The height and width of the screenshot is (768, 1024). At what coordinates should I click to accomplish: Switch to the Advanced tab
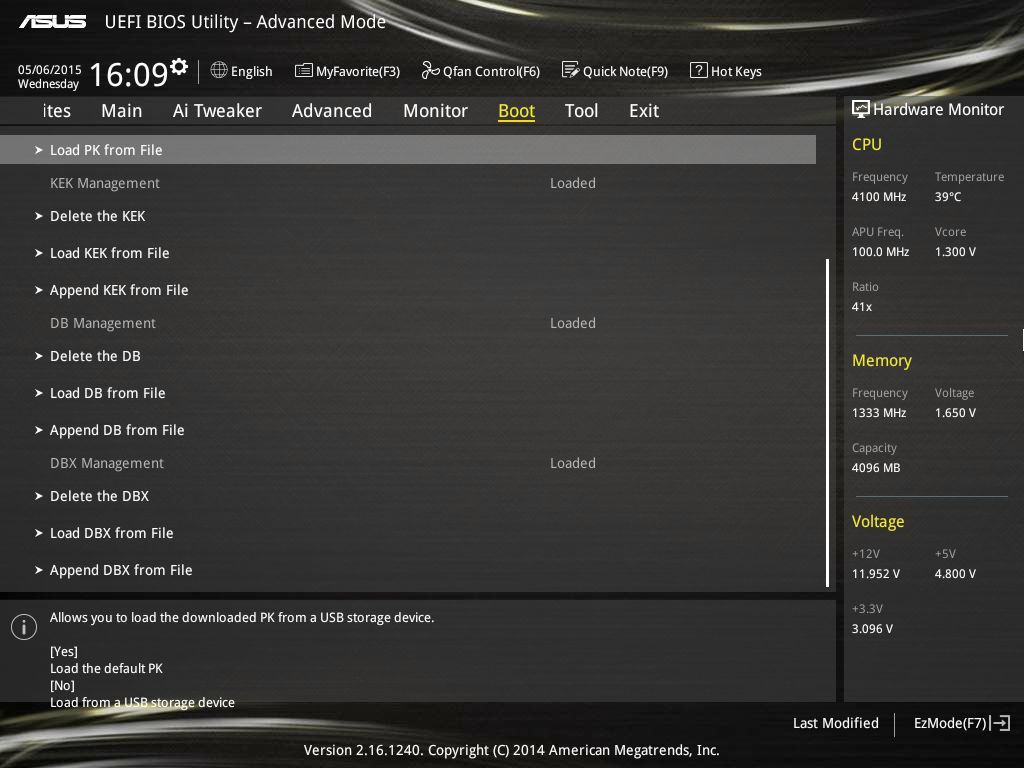[x=332, y=111]
